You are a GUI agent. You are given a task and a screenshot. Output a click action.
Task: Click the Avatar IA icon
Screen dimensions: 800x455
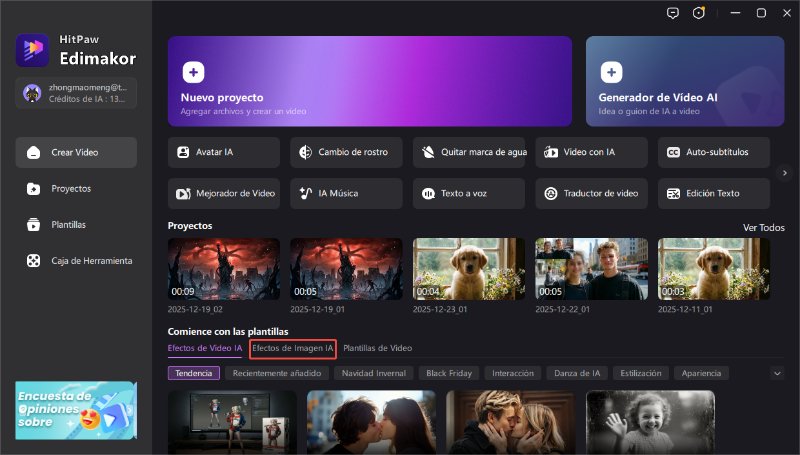(x=183, y=152)
